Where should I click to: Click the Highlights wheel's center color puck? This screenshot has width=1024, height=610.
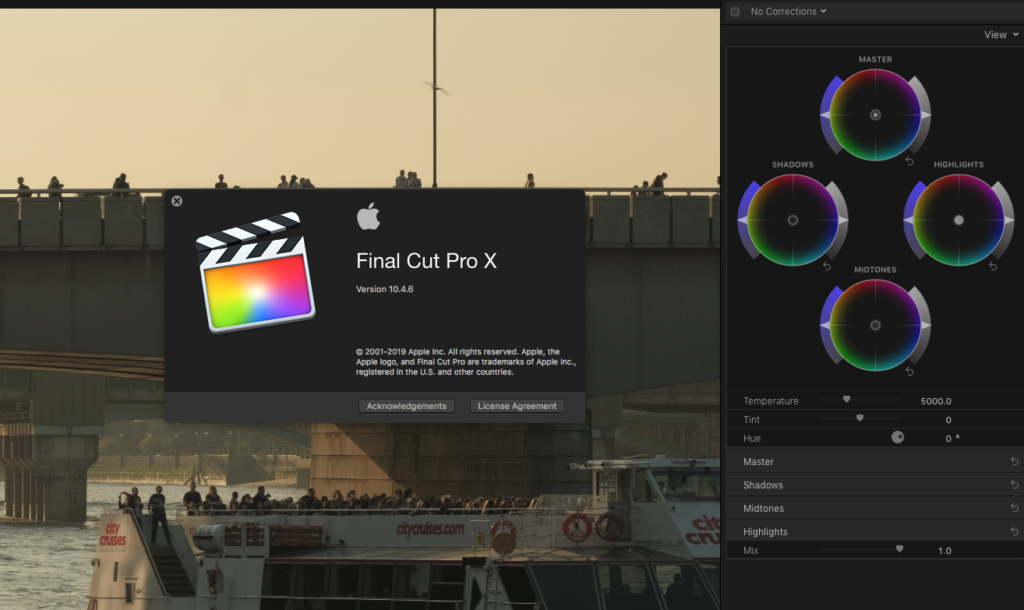point(959,220)
